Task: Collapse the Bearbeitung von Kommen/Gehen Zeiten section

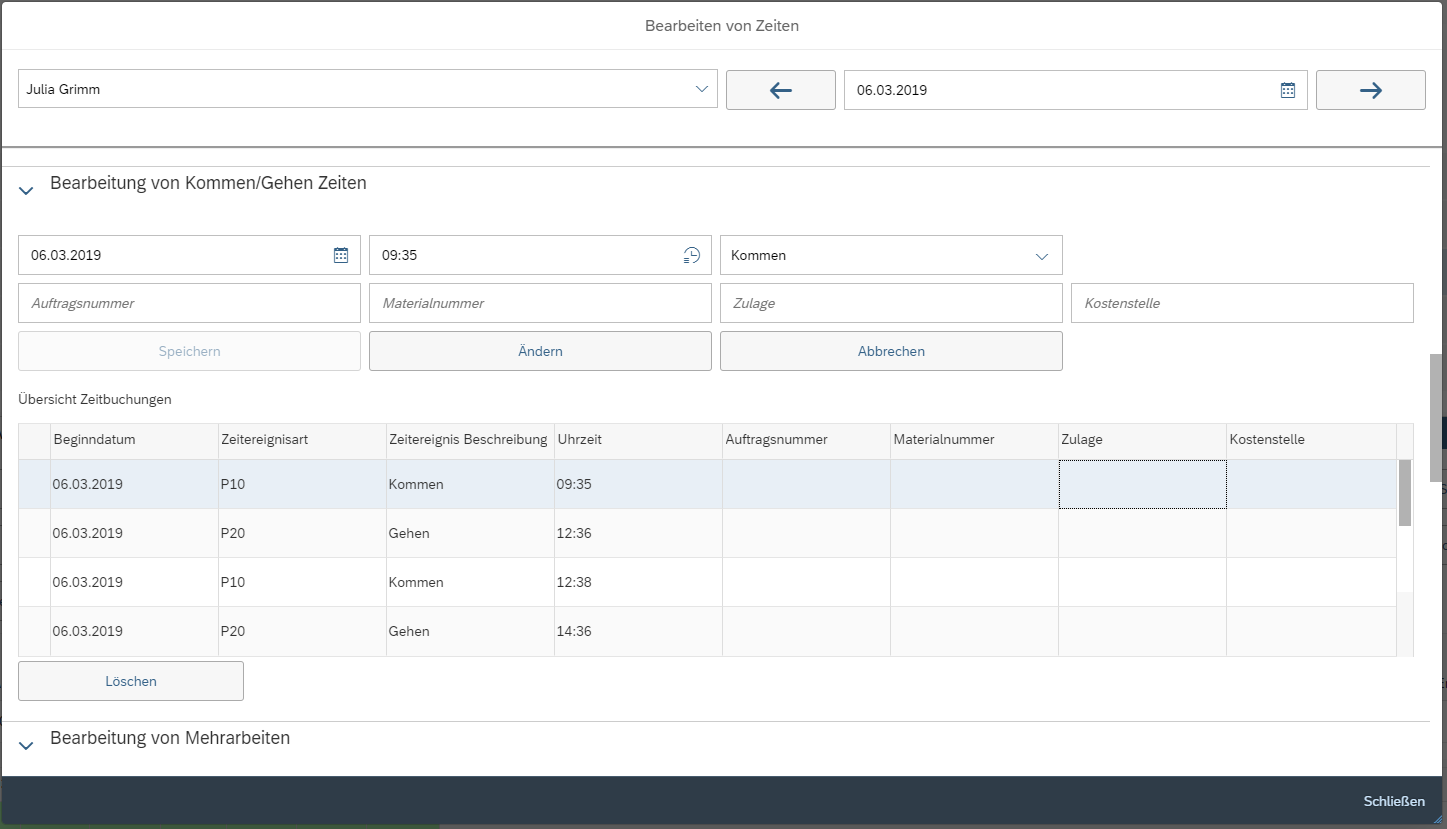Action: tap(25, 190)
